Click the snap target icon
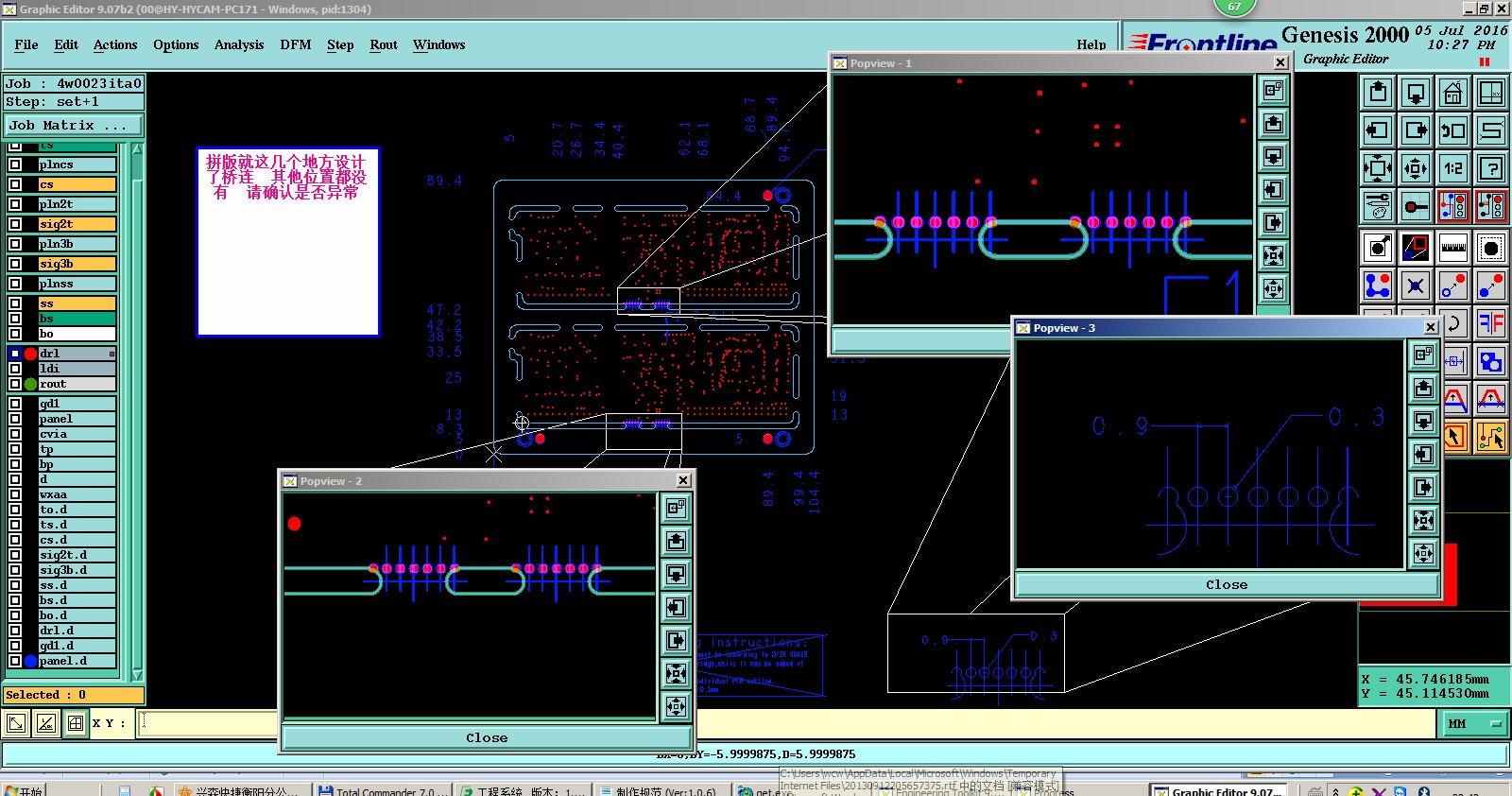The width and height of the screenshot is (1512, 796). coord(1416,206)
